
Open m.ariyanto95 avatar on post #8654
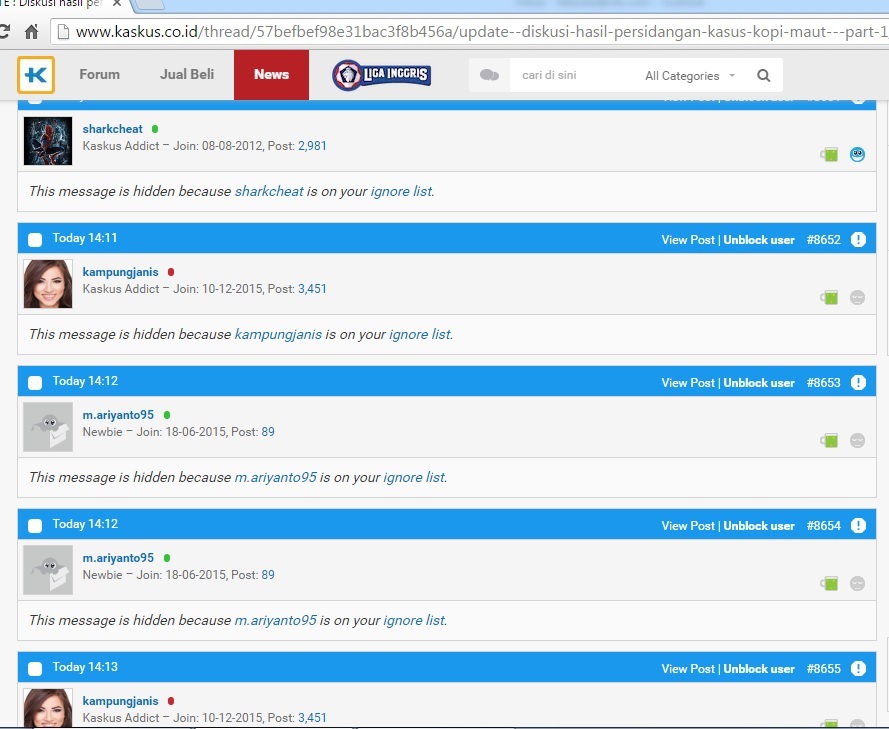point(48,570)
